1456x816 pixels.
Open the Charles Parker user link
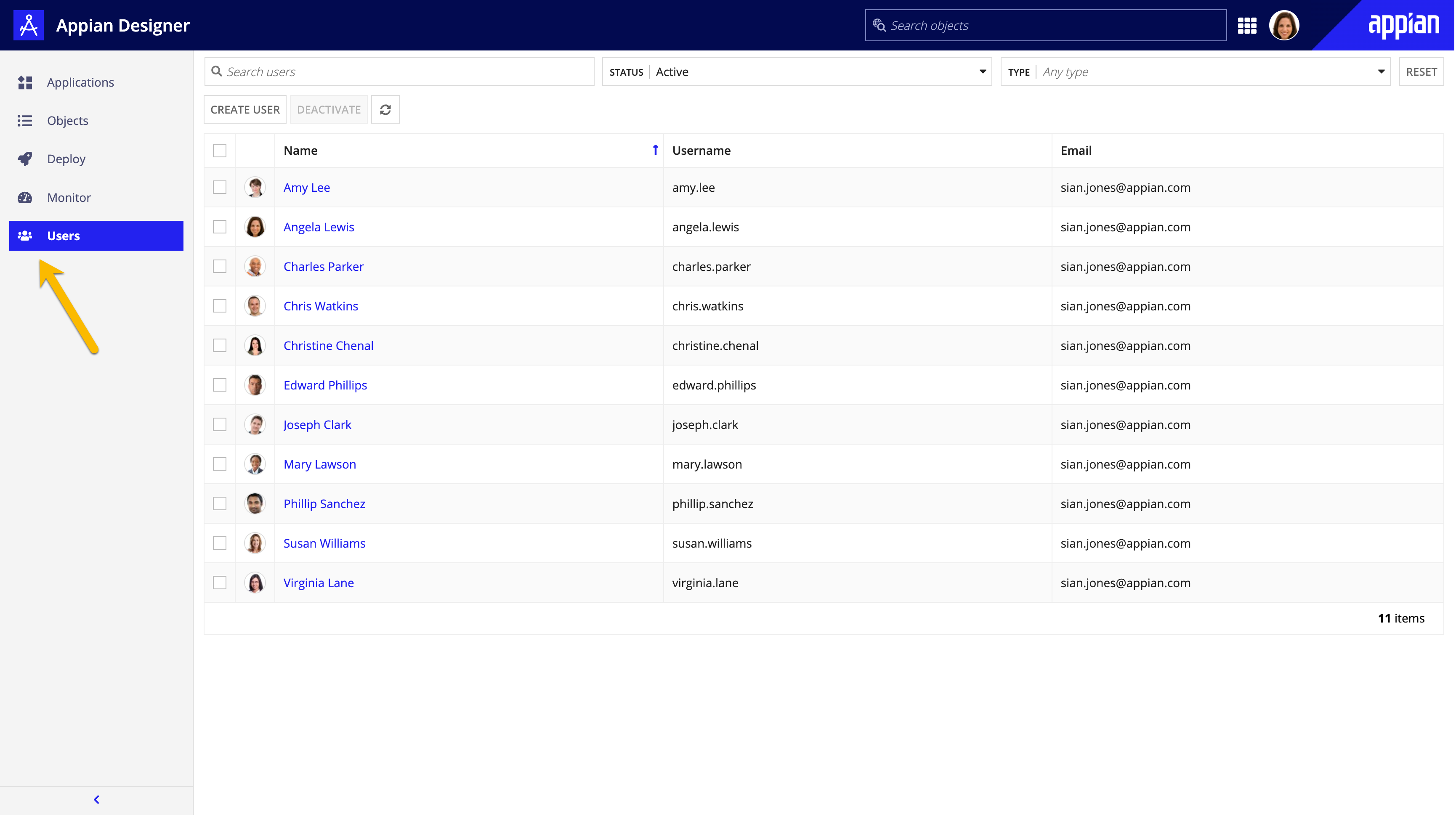pos(324,266)
